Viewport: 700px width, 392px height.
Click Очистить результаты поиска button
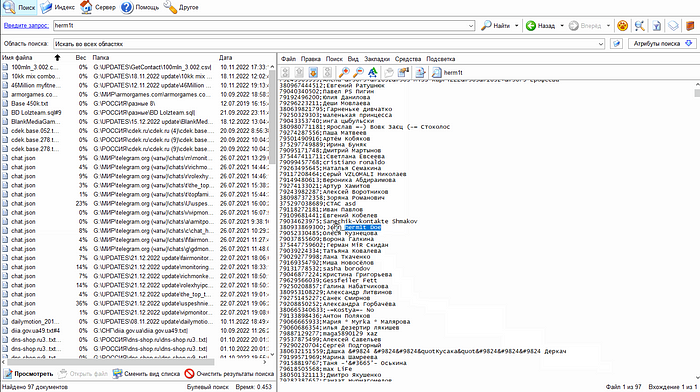pos(229,374)
